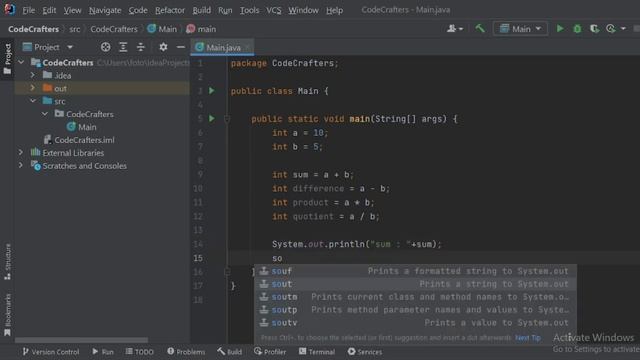Open the Problems tool window
640x360 pixels.
pyautogui.click(x=186, y=351)
